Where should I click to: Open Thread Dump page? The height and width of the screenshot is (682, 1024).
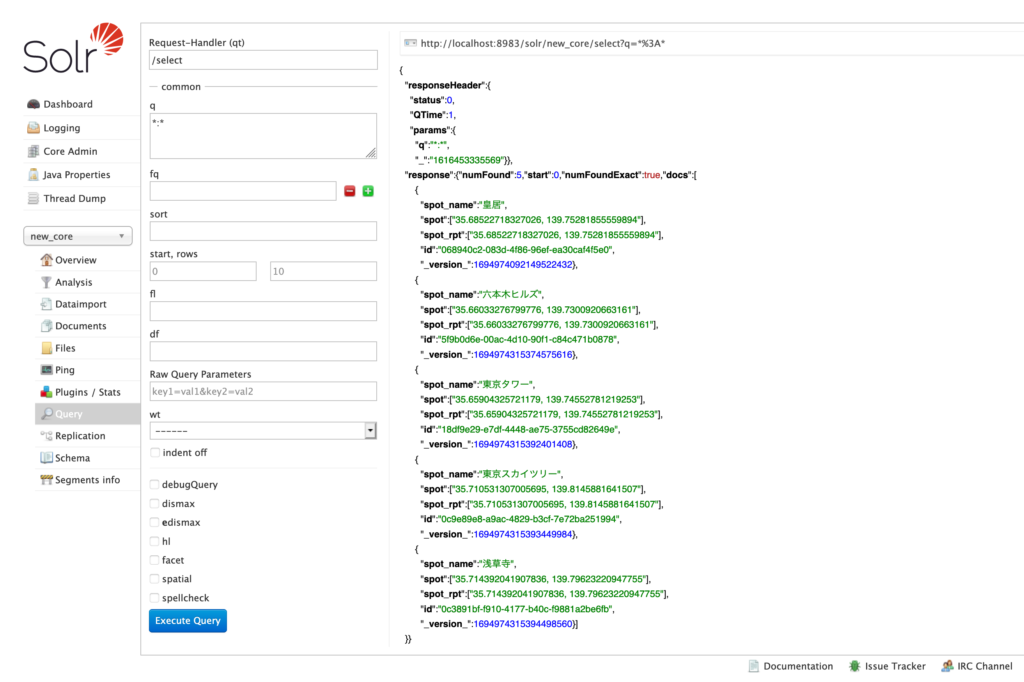click(74, 199)
